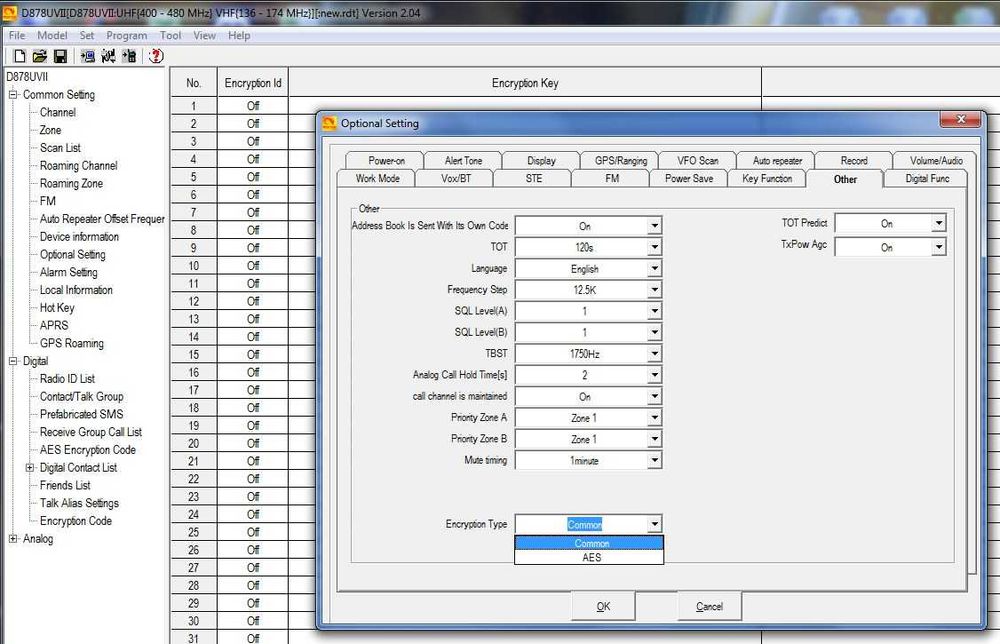
Task: Open the Priority Zone B dropdown
Action: 654,439
